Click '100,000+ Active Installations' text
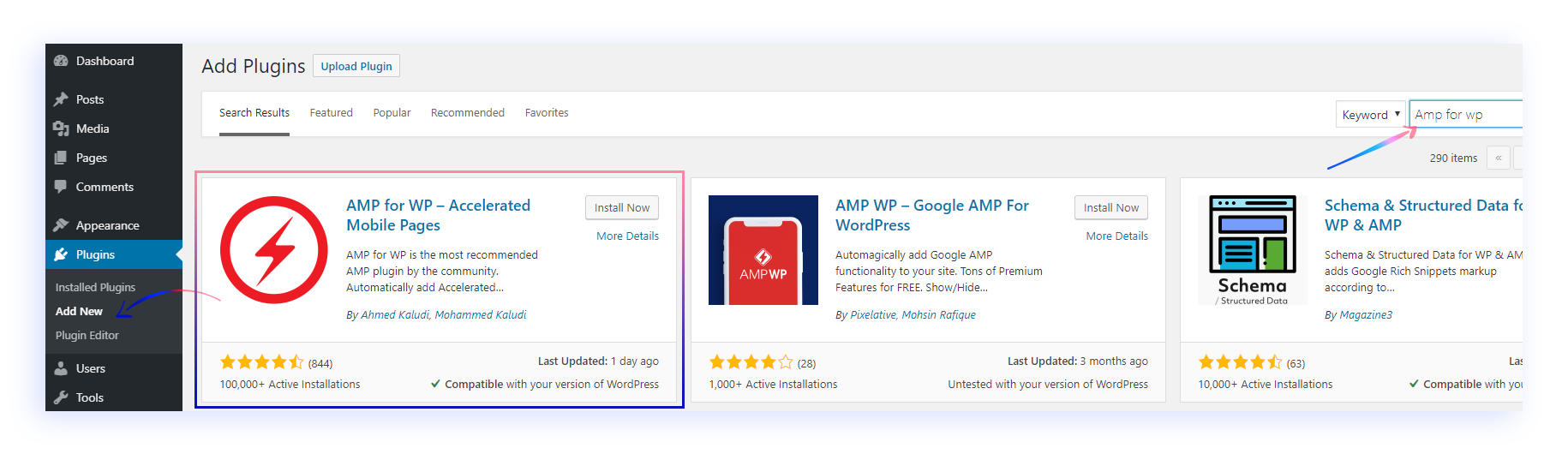The height and width of the screenshot is (454, 1568). [x=290, y=385]
